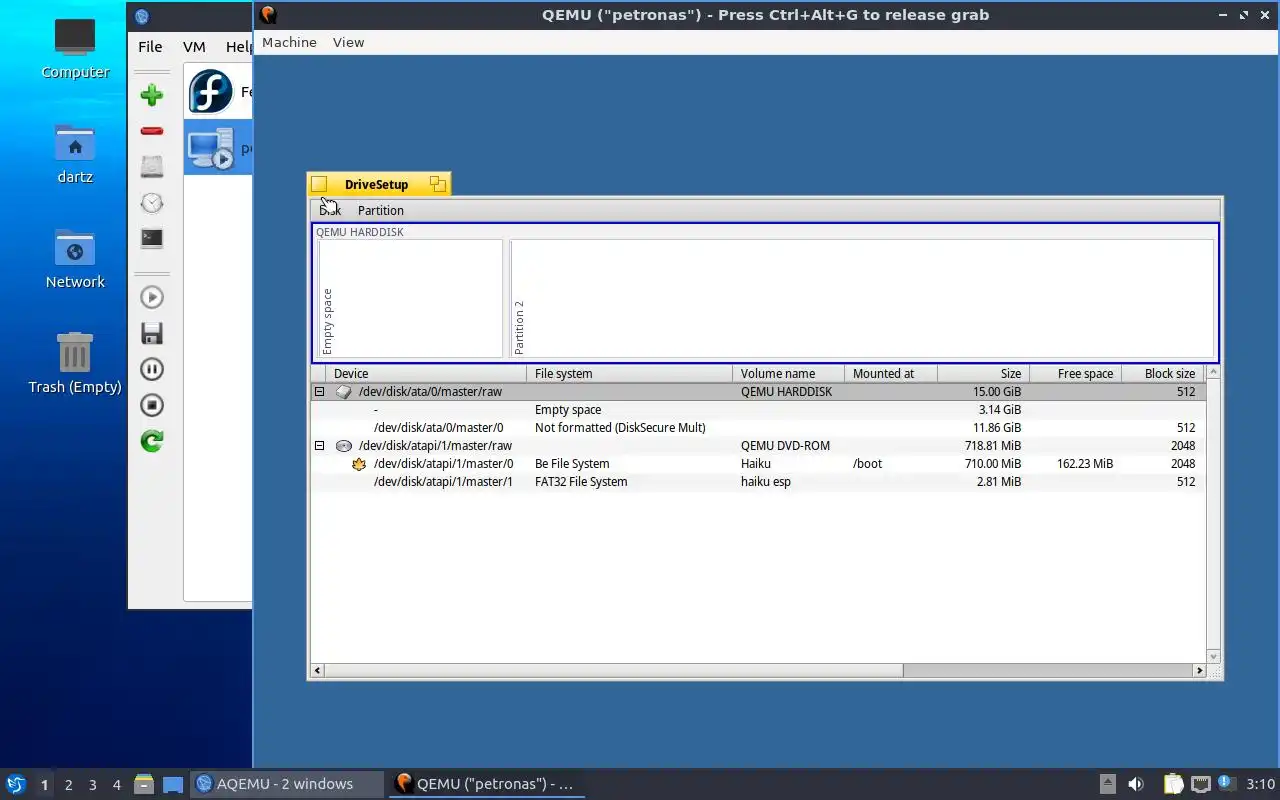The height and width of the screenshot is (800, 1280).
Task: Click the AQEMU - 2 windows taskbar button
Action: point(286,784)
